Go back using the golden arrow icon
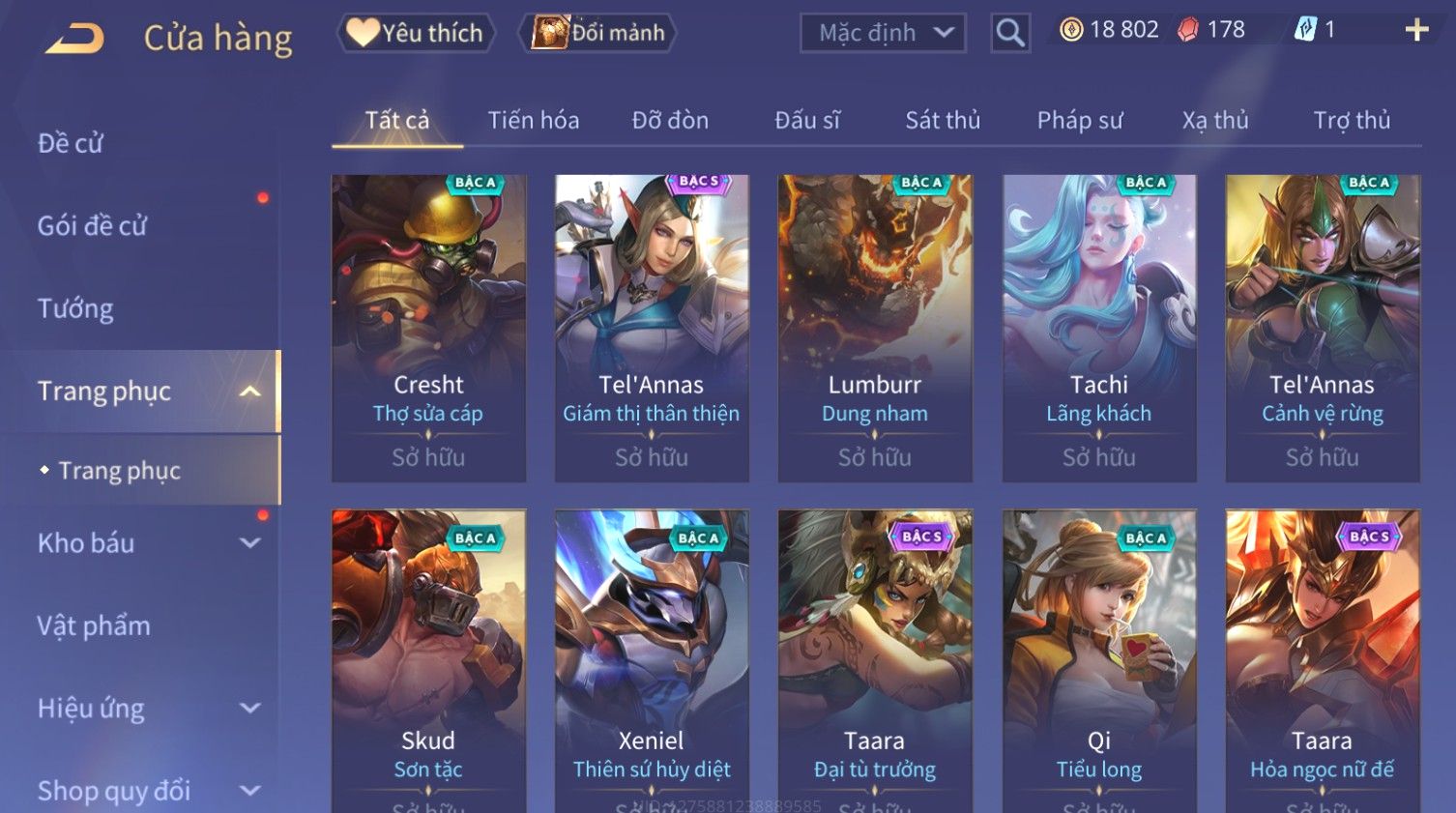Image resolution: width=1456 pixels, height=813 pixels. (x=75, y=39)
